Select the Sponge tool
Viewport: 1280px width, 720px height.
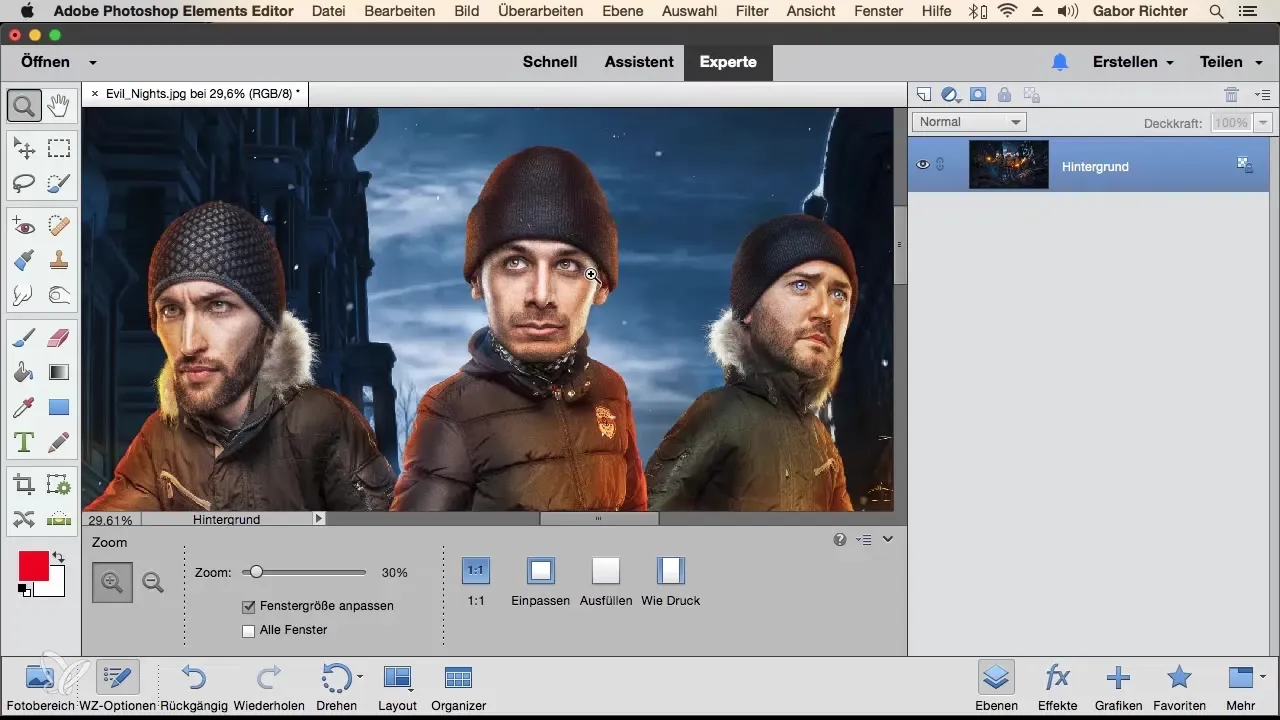point(59,295)
